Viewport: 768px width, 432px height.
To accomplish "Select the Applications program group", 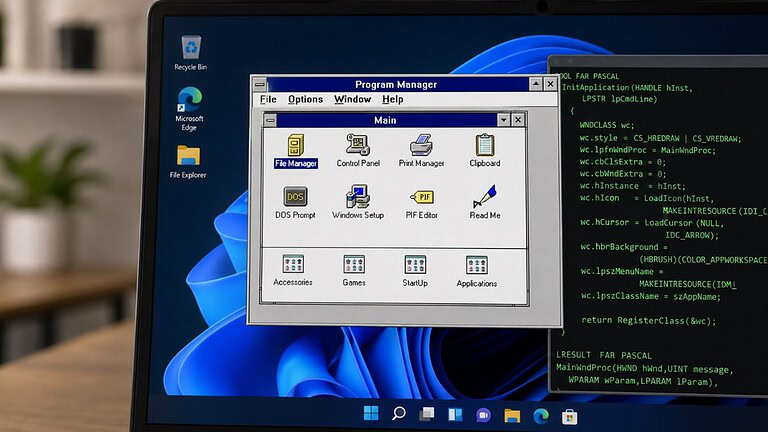I will click(x=477, y=272).
